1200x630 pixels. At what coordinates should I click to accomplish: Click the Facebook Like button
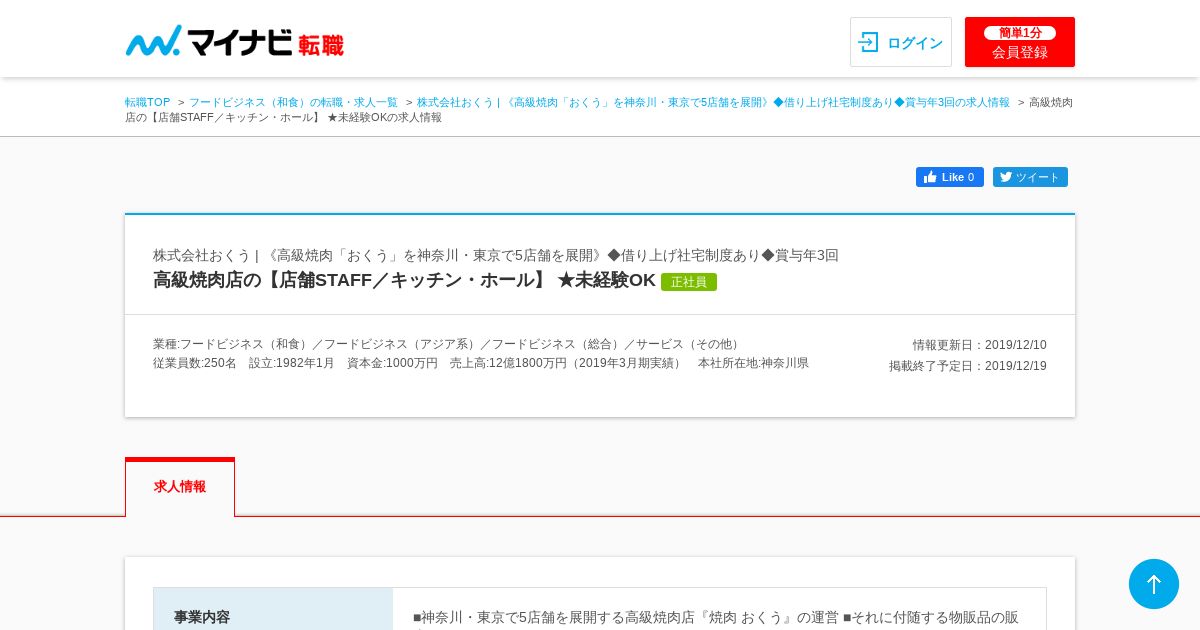949,177
